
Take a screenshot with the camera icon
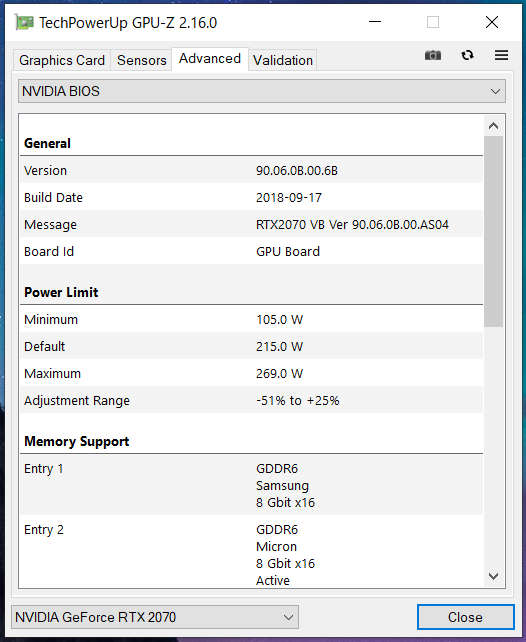(x=433, y=55)
